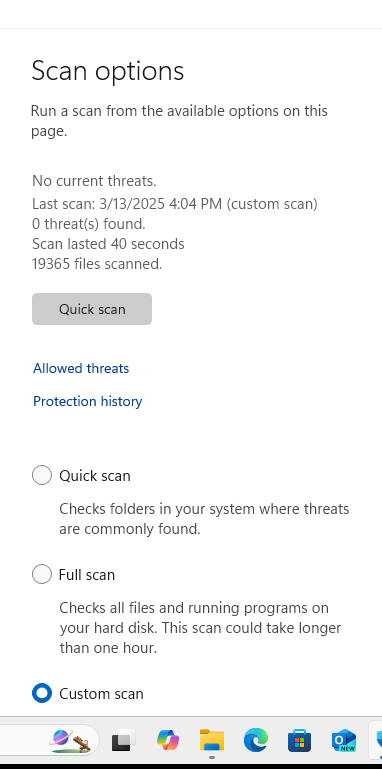Click the Scan options page heading

point(107,71)
